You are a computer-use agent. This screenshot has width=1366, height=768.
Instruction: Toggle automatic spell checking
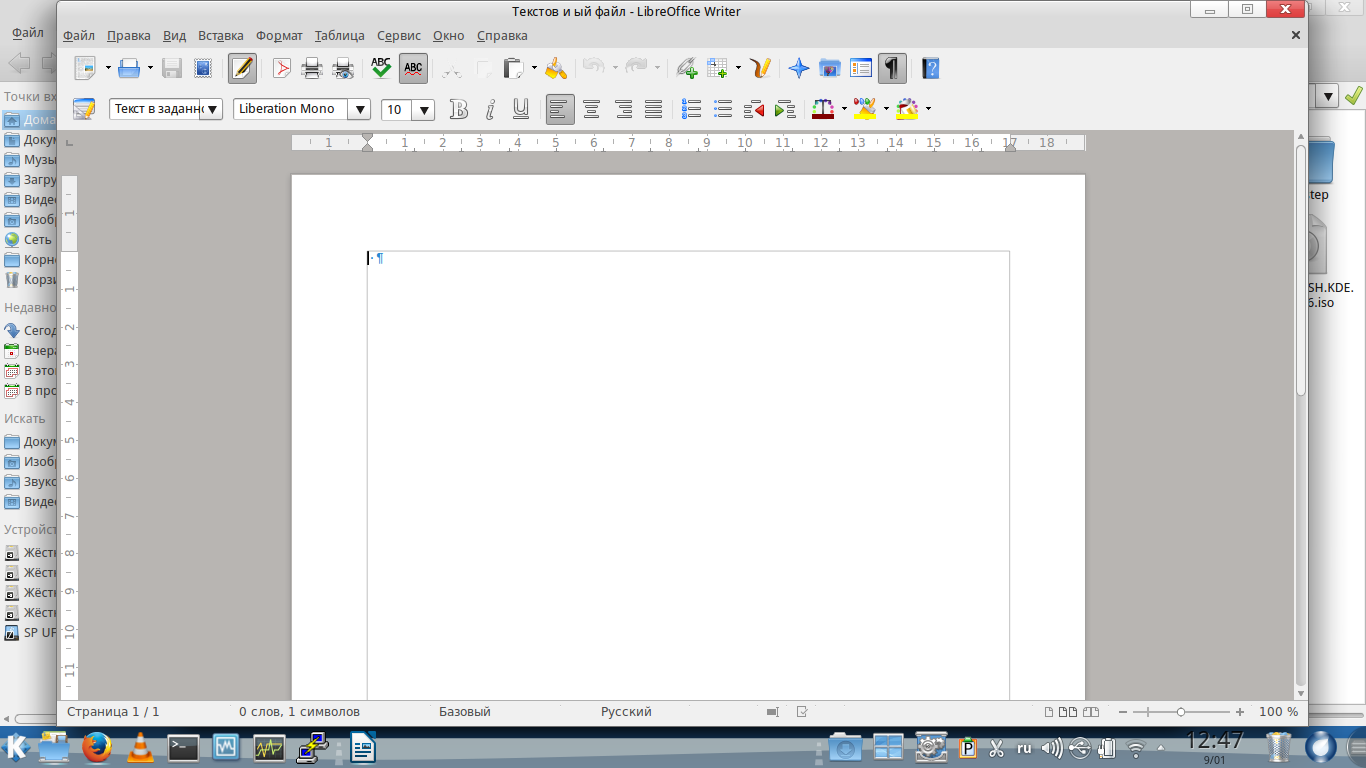413,69
